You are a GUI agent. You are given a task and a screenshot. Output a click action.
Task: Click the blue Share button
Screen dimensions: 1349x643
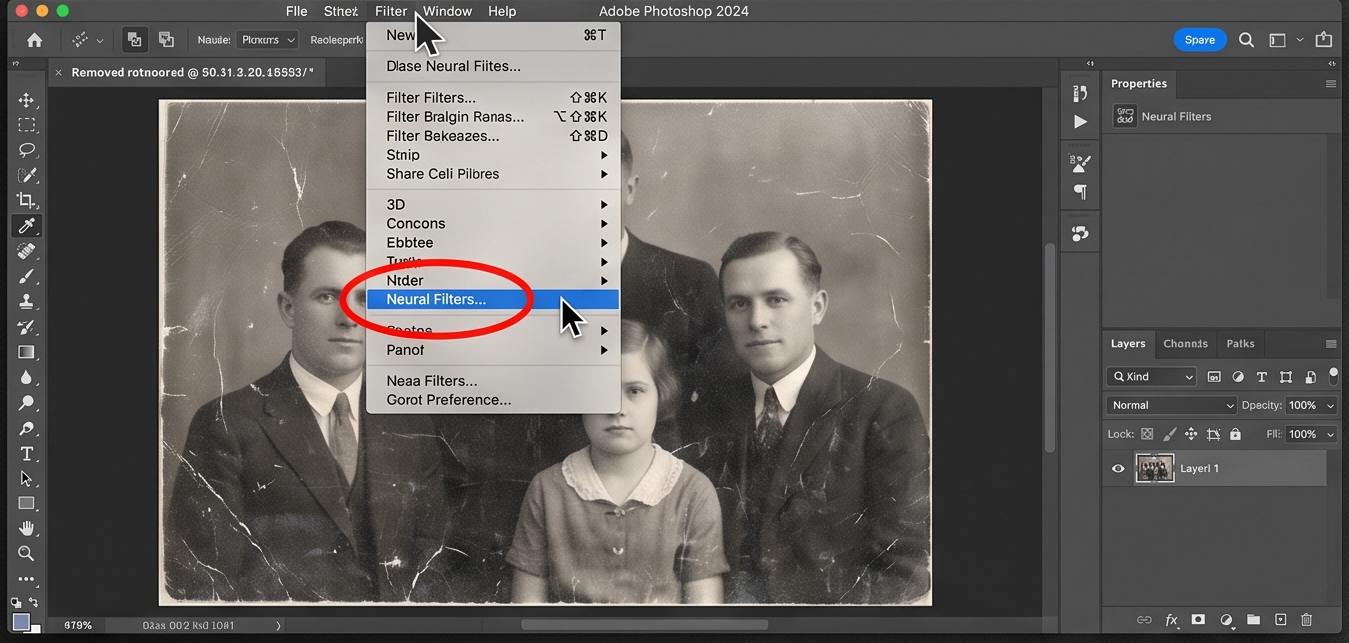(1199, 40)
